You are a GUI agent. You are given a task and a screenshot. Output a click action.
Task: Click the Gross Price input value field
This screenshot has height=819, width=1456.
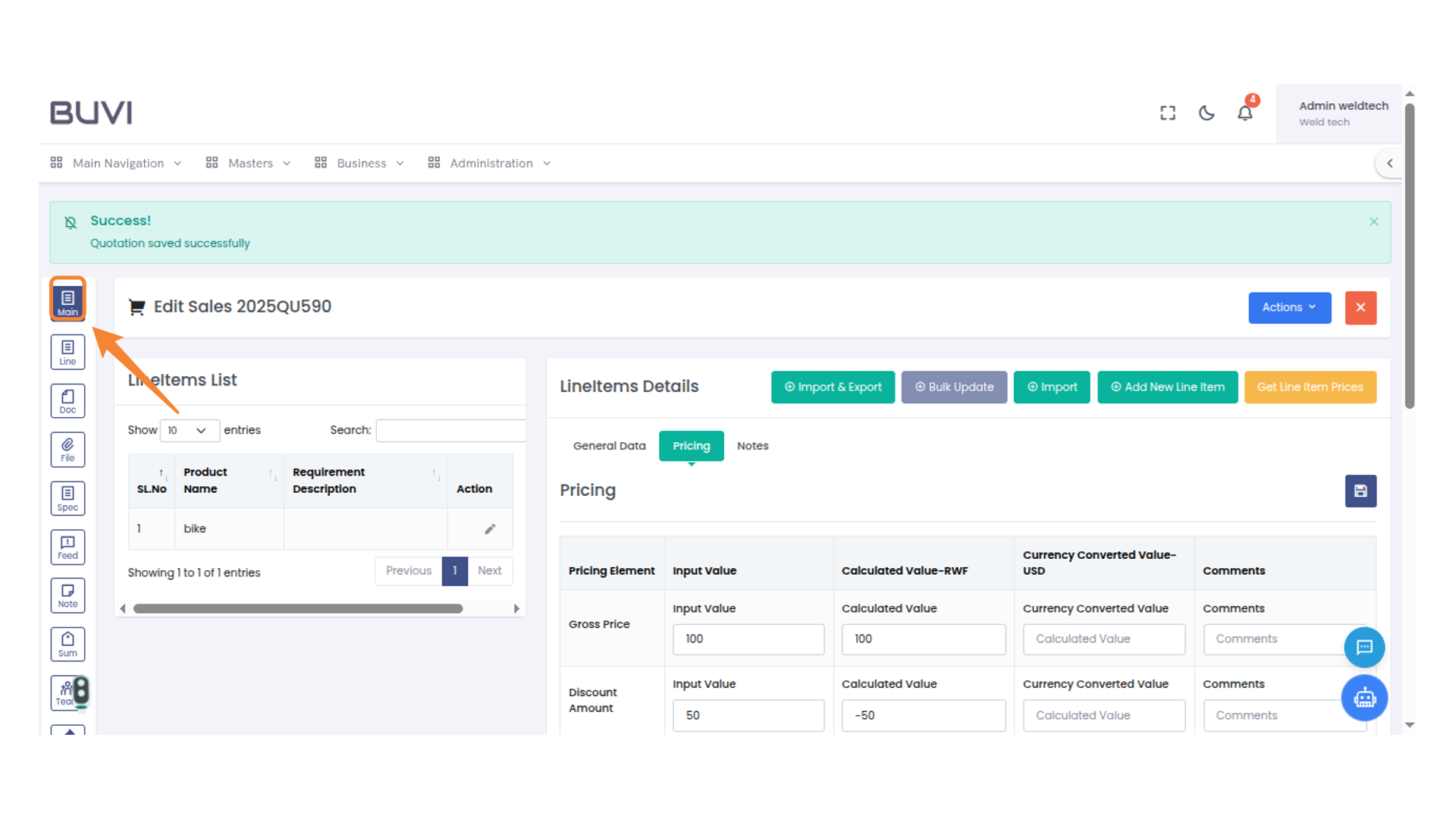point(748,639)
